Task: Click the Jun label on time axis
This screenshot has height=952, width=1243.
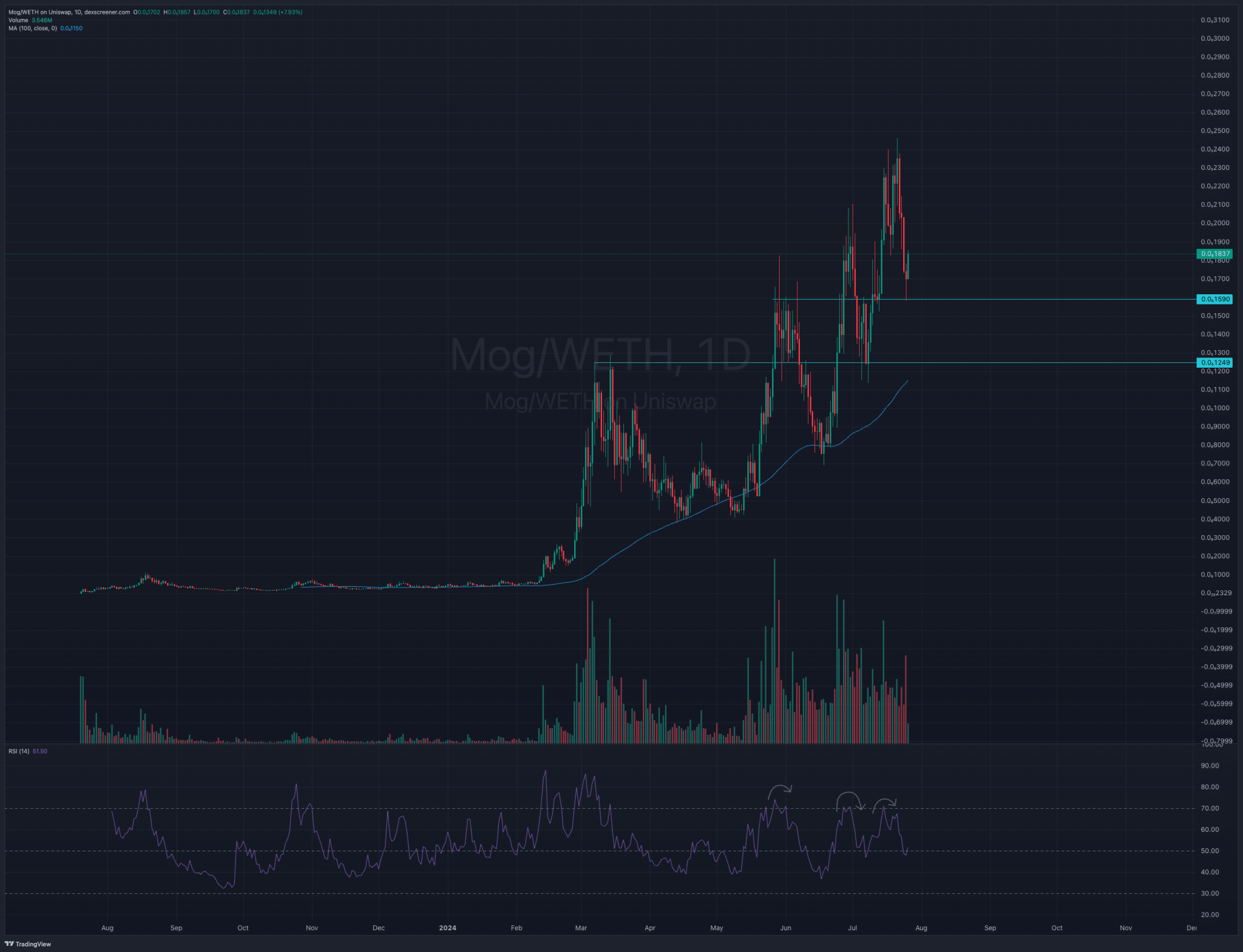Action: [785, 928]
